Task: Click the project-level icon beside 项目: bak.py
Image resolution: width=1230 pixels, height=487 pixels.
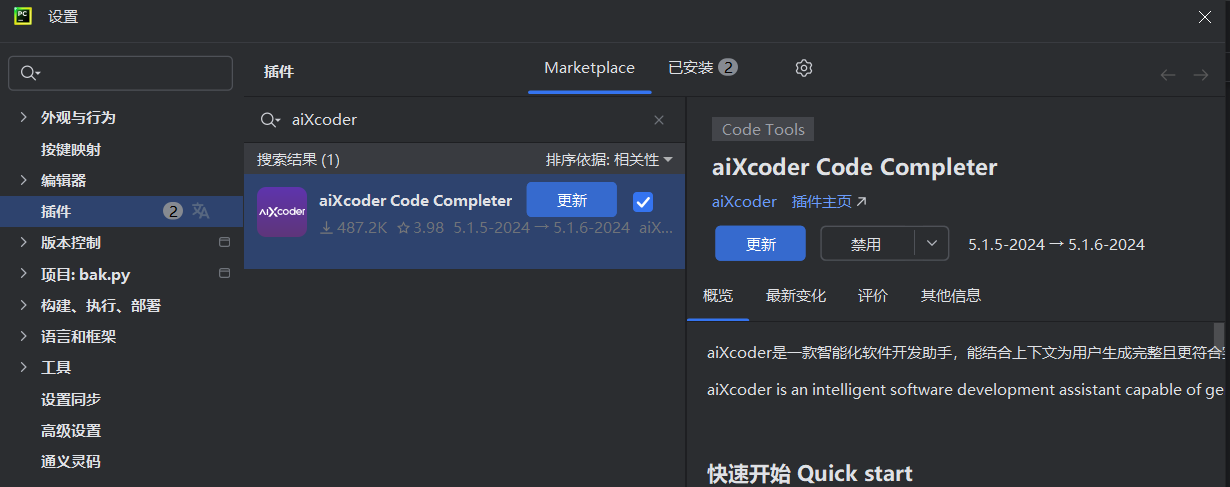Action: coord(224,274)
